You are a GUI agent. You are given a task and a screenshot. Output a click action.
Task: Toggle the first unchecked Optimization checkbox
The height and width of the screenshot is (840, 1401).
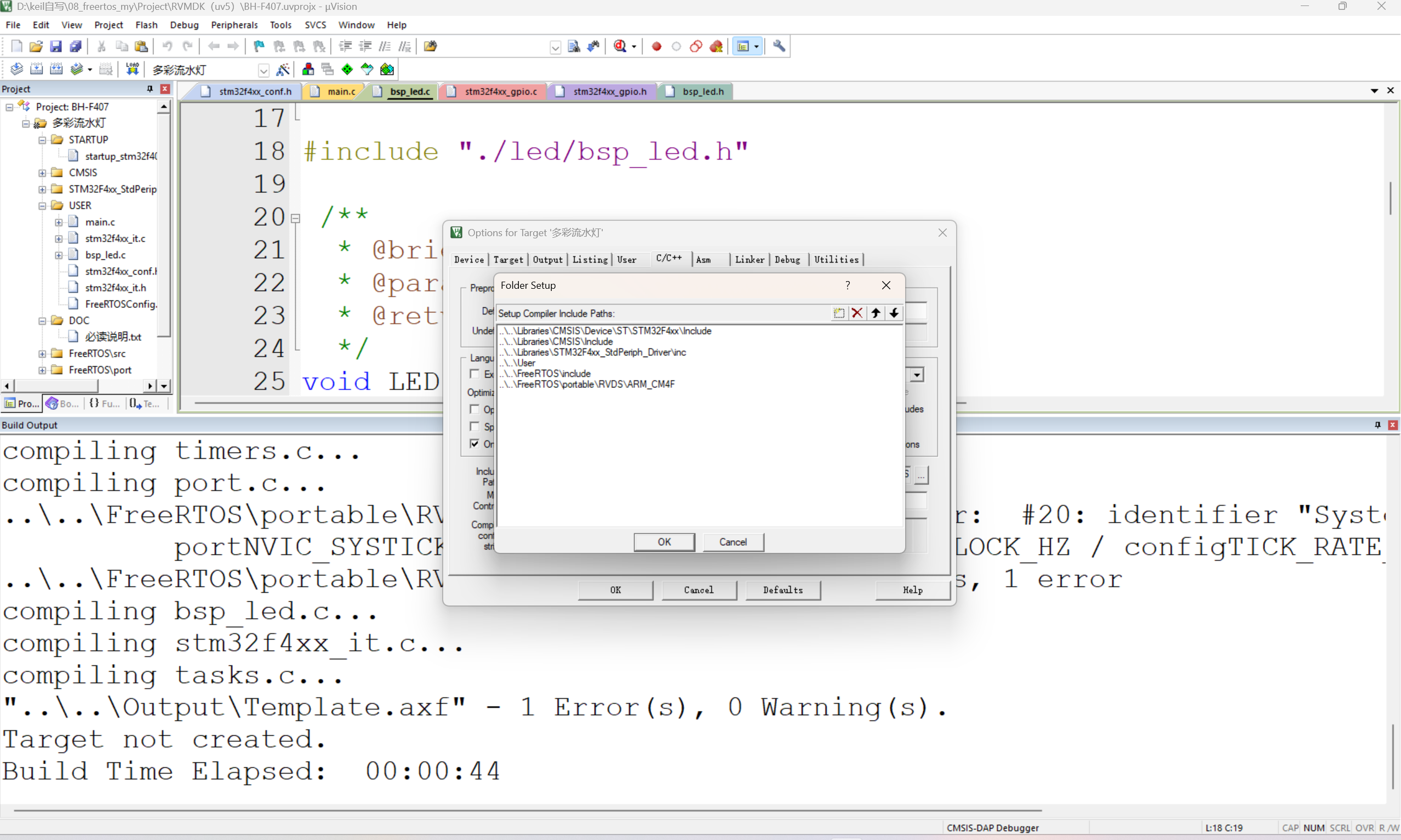tap(474, 409)
